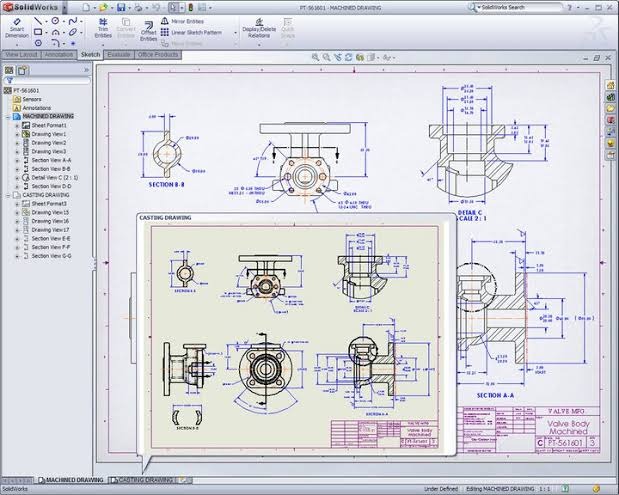Expand the FeatureManager panel chevrons
This screenshot has height=495, width=619.
pos(86,70)
